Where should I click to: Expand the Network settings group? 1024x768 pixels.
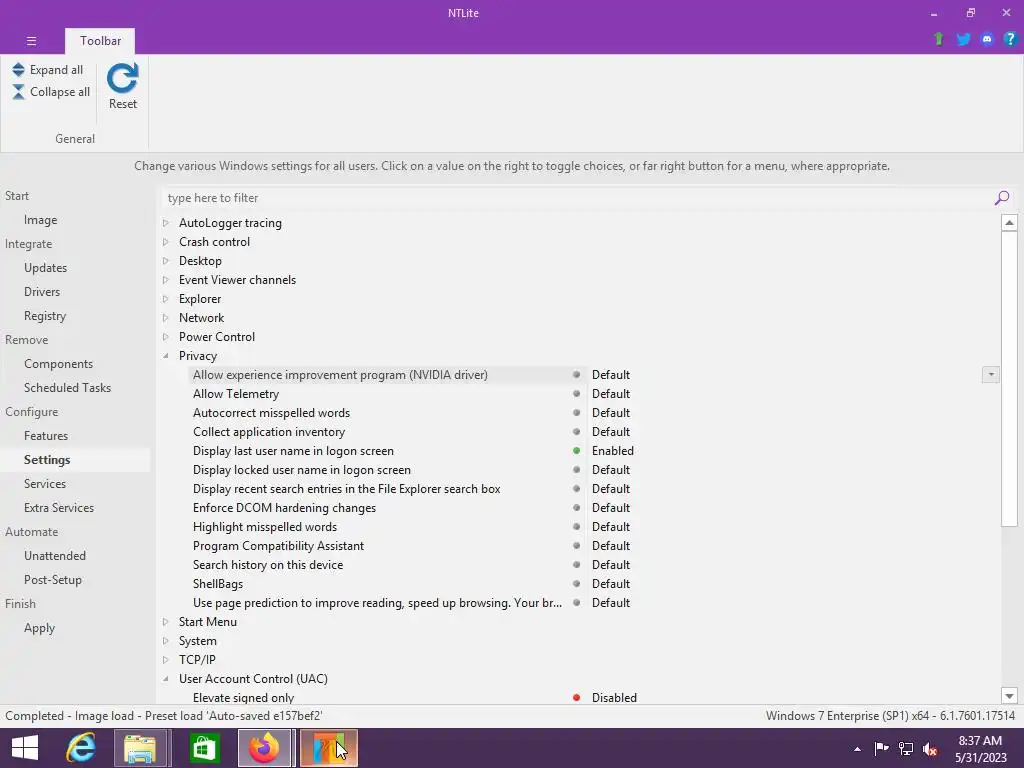pyautogui.click(x=166, y=317)
